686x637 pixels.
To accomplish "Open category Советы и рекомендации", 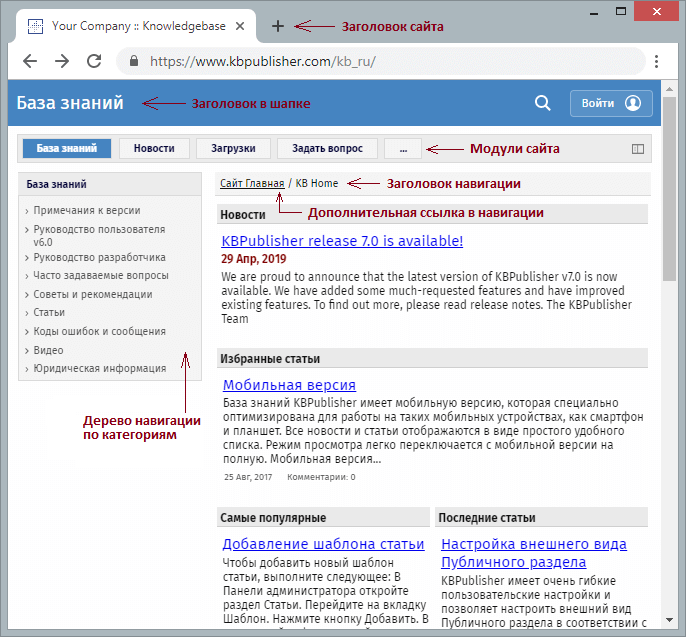I will (x=93, y=294).
